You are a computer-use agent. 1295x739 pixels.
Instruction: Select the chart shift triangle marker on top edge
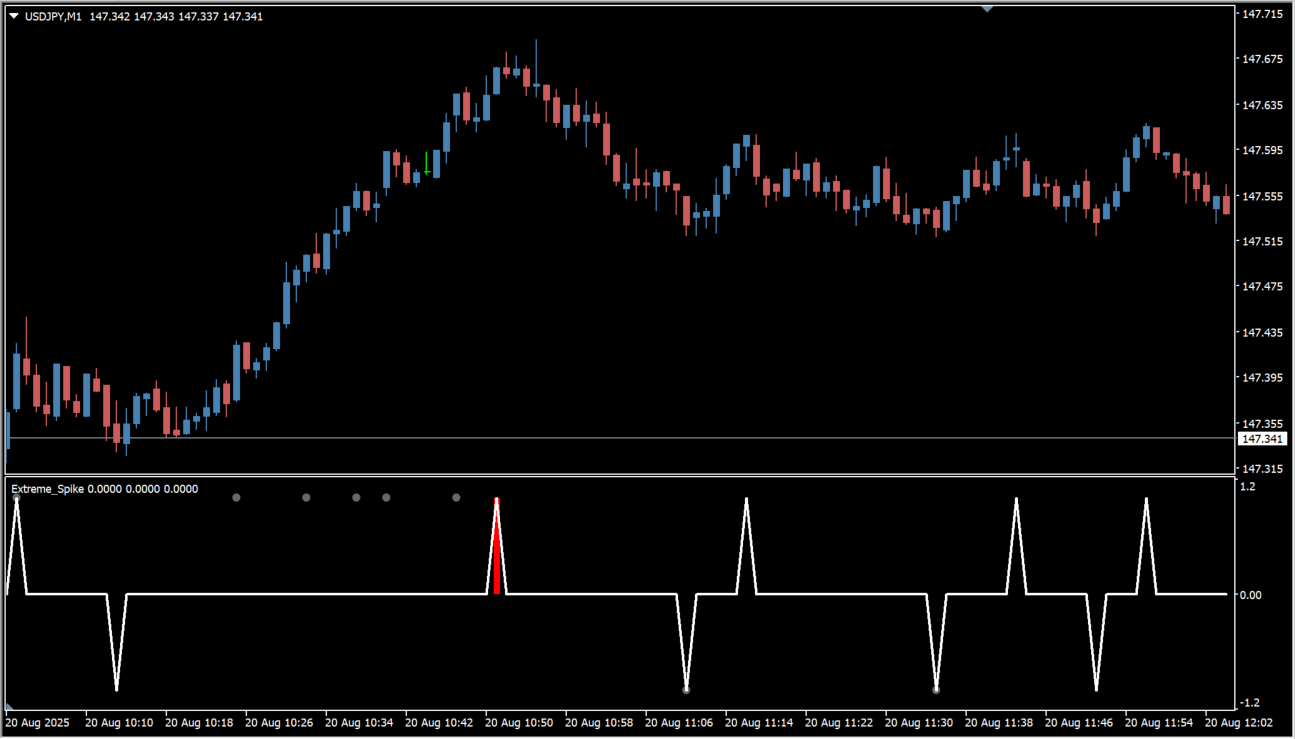(x=987, y=9)
